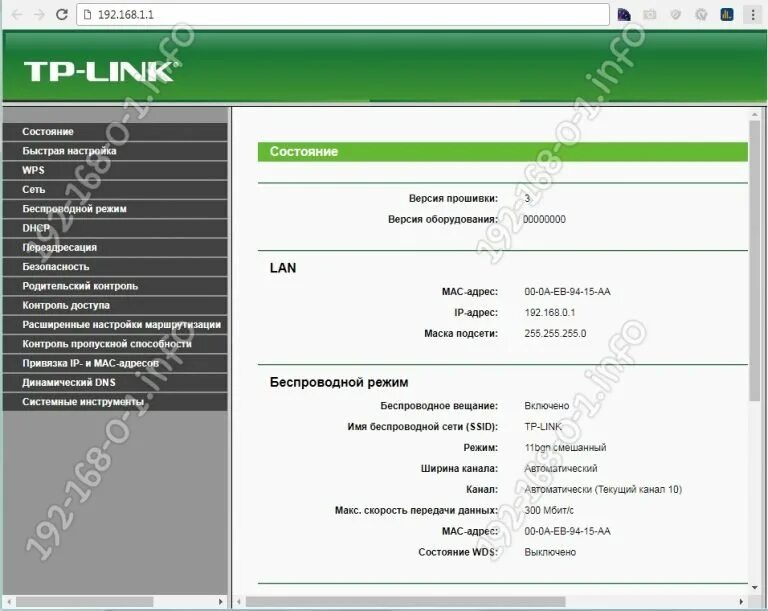Click the sidebar horizontal scrollbar thumb

click(85, 601)
